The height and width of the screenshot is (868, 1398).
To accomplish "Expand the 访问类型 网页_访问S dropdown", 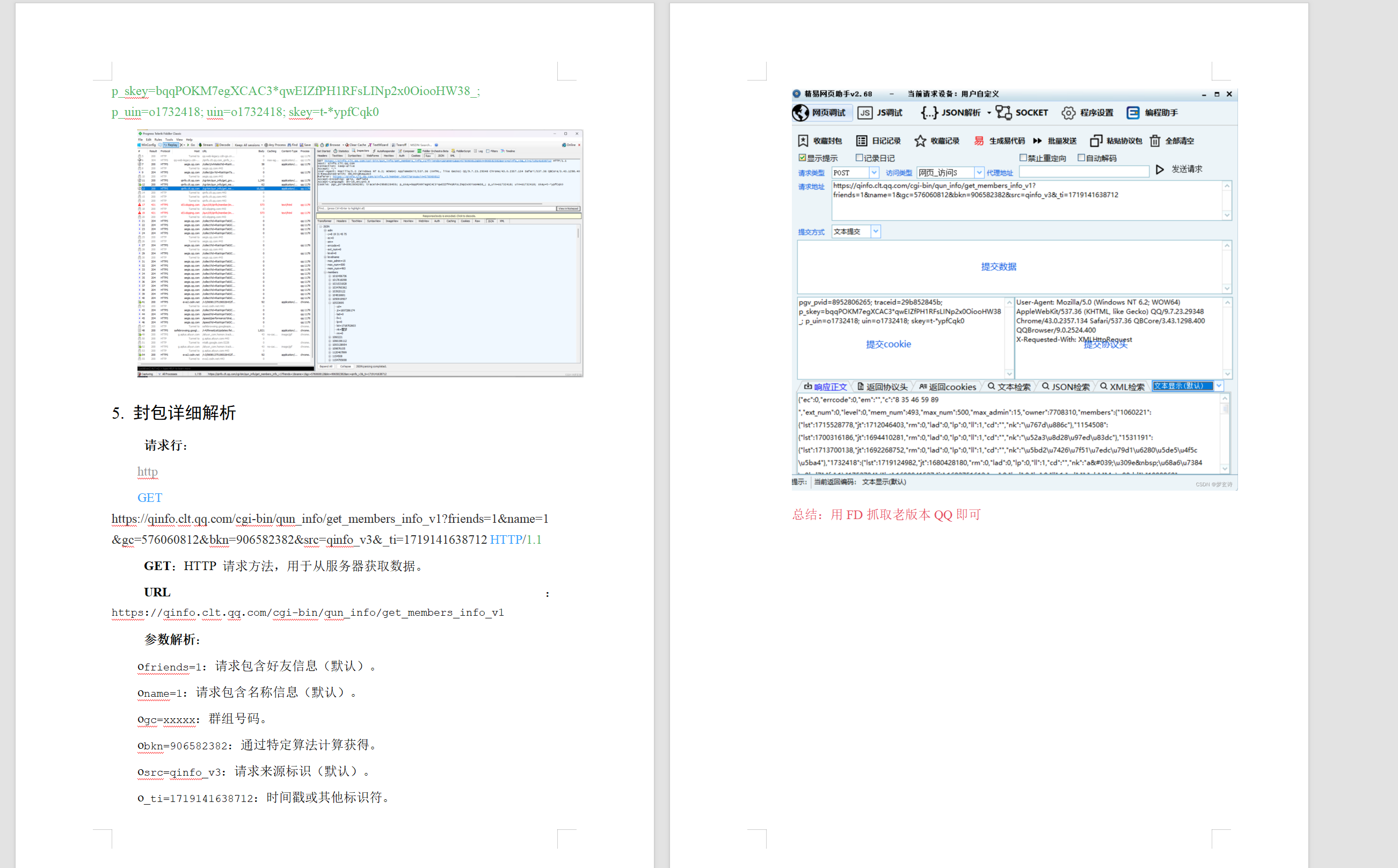I will (979, 173).
